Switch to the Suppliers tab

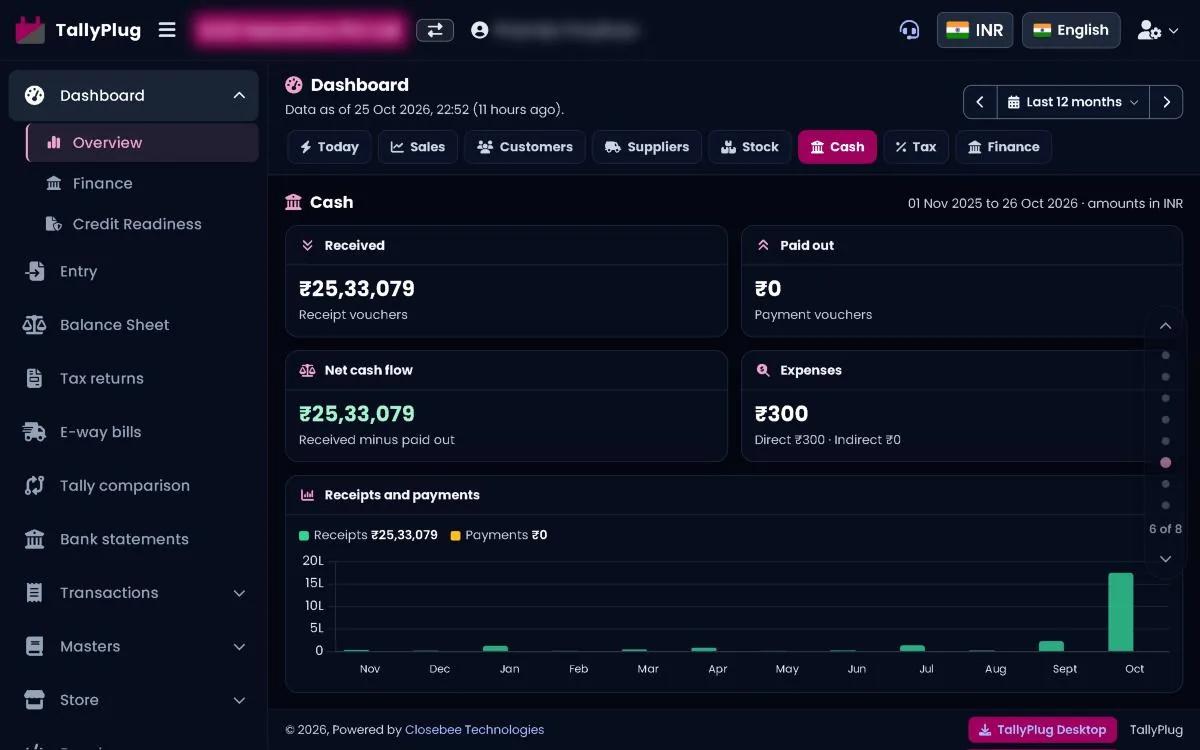click(x=647, y=147)
